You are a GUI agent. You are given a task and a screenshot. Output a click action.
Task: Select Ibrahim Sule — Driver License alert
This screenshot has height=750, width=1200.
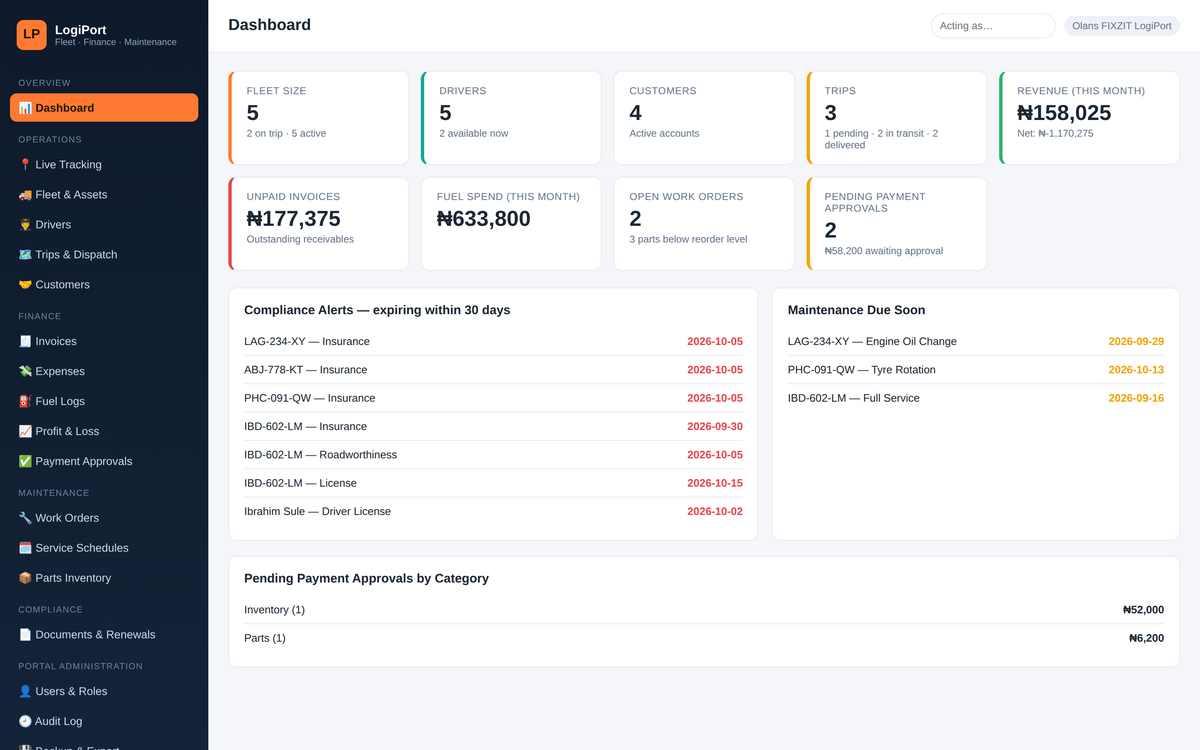[x=493, y=511]
